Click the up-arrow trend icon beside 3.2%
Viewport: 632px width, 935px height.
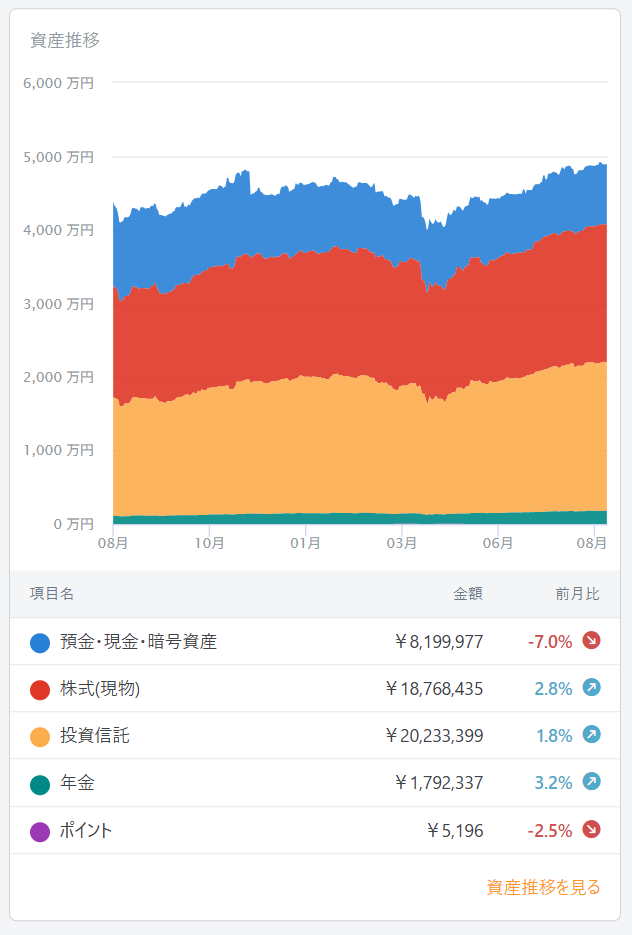[592, 782]
